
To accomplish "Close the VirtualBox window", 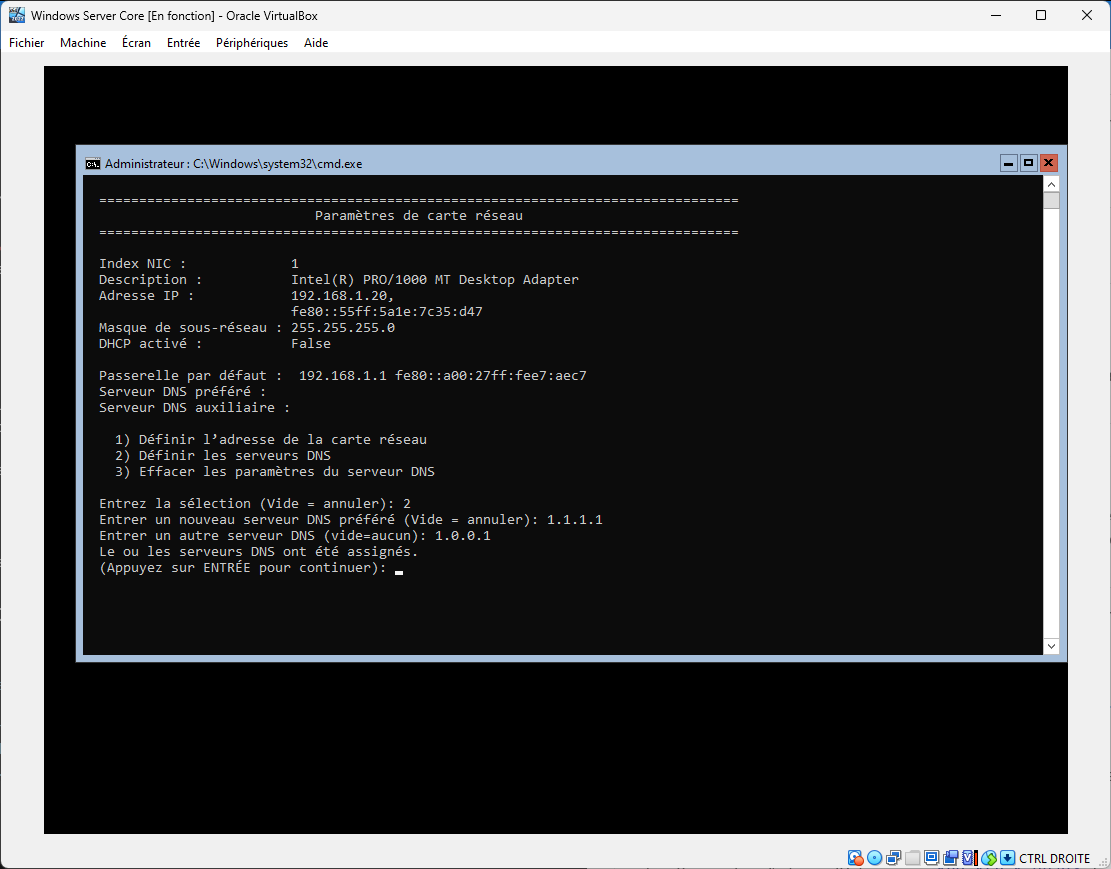I will click(1087, 15).
